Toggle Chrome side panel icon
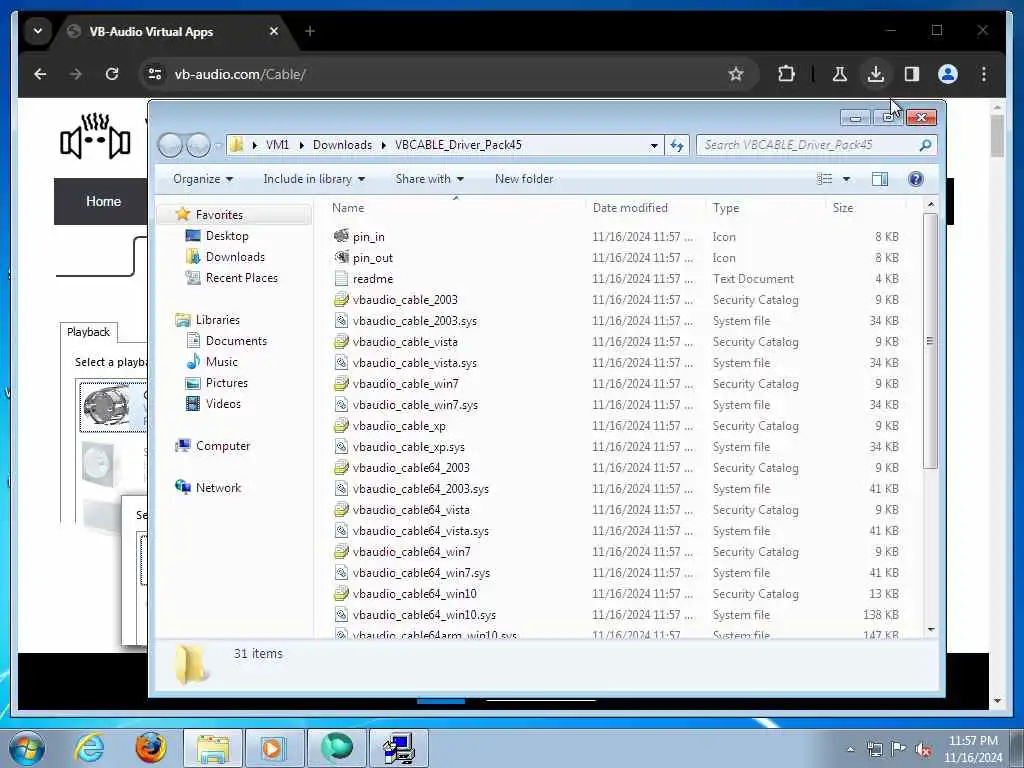1024x768 pixels. pos(912,74)
